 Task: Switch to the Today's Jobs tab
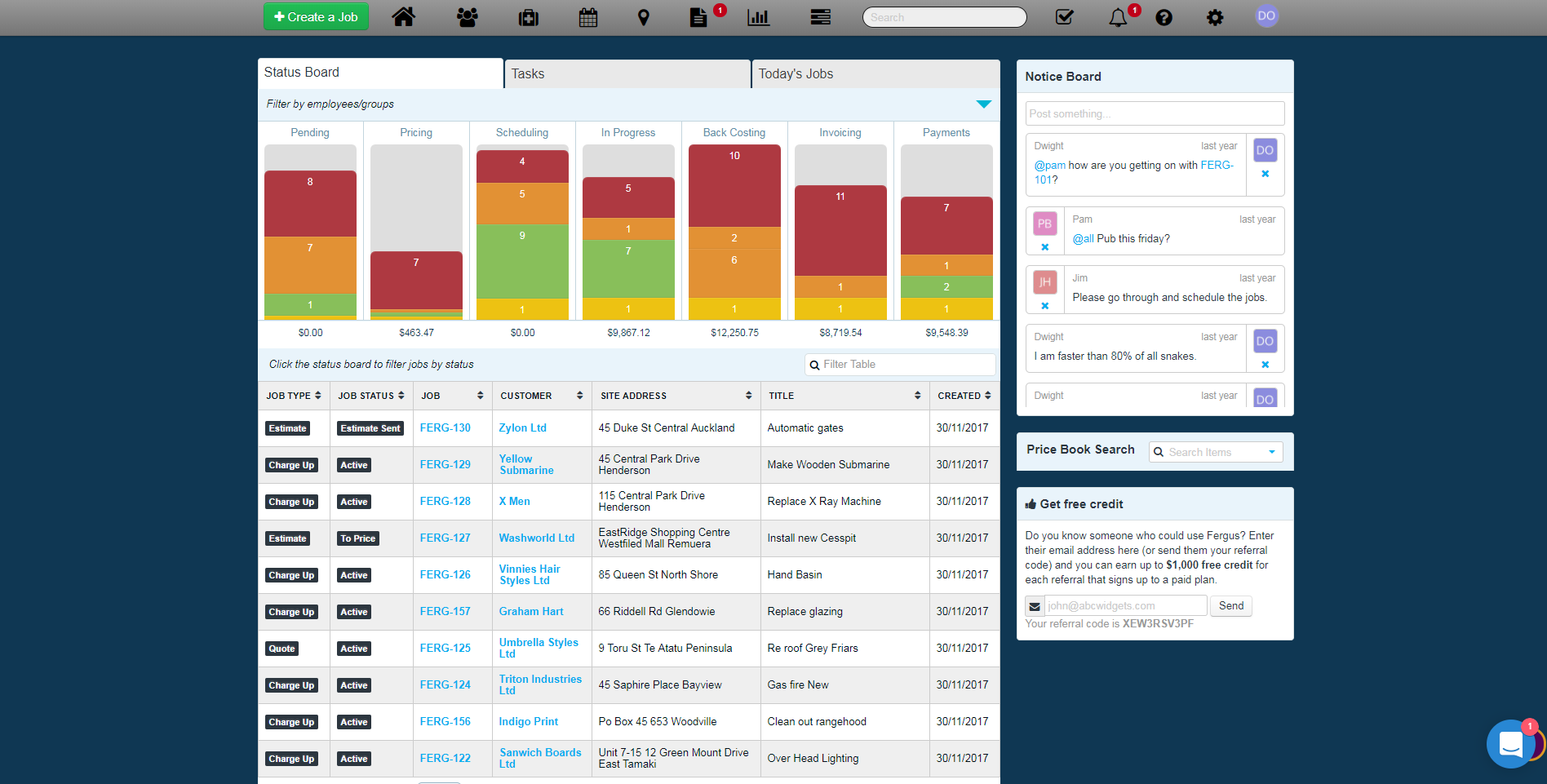[x=876, y=74]
